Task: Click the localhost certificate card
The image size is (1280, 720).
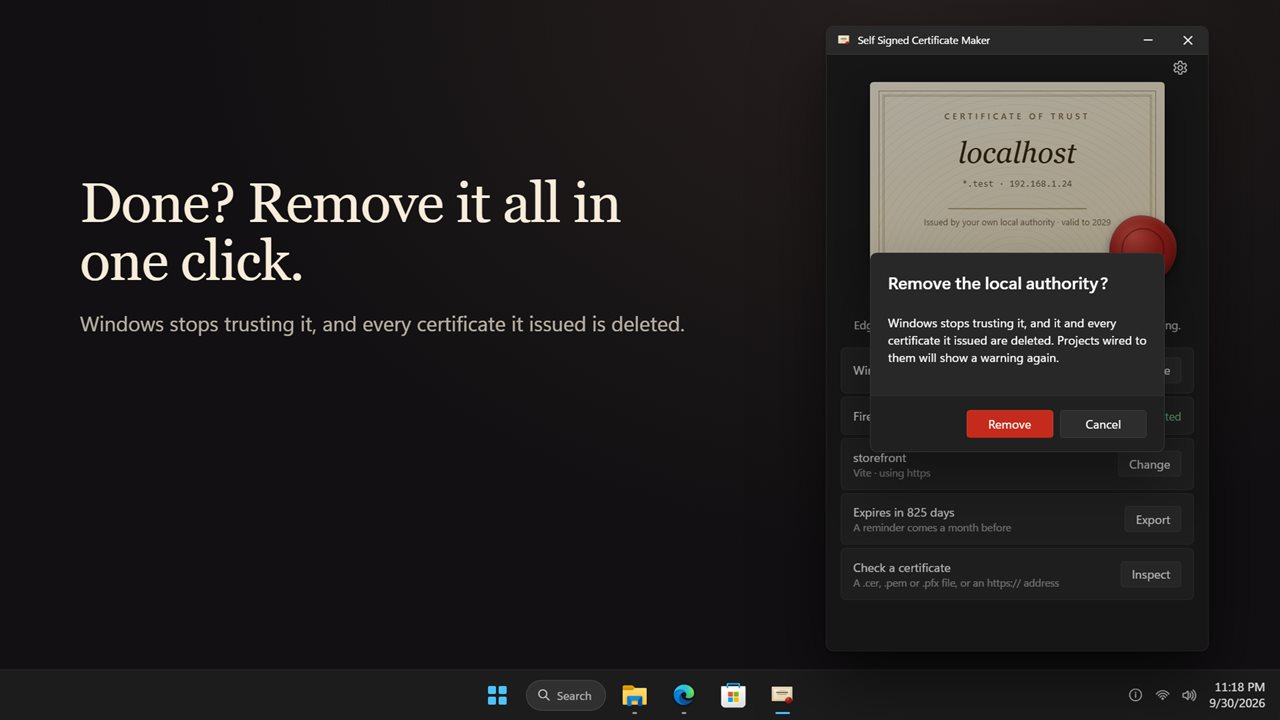Action: click(x=1017, y=168)
